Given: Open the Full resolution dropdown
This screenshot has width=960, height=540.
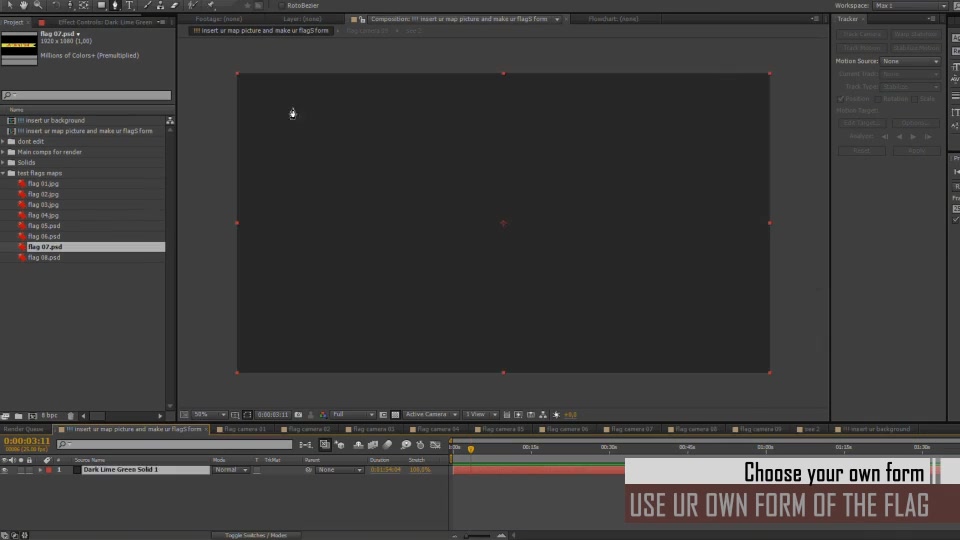Looking at the screenshot, I should 353,414.
